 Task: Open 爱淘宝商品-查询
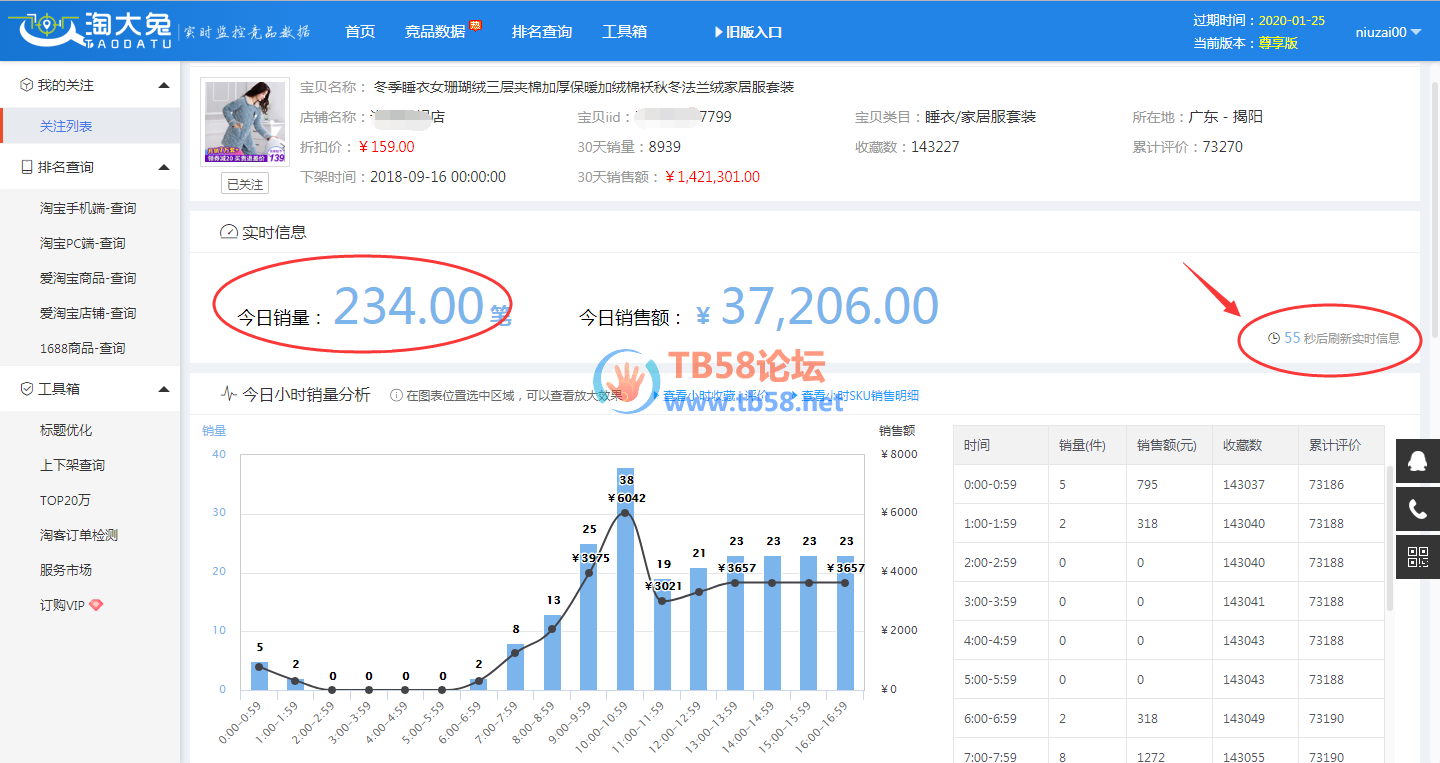point(88,278)
